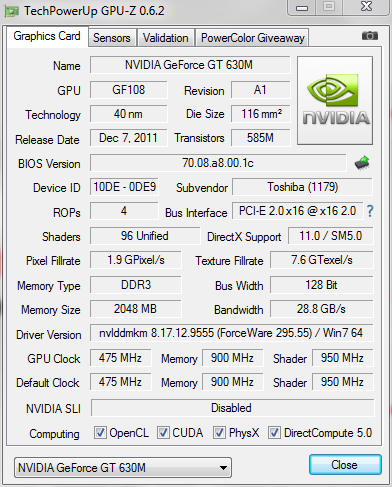Click the dropdown arrow for GT 630M
This screenshot has height=487, width=392.
point(223,468)
